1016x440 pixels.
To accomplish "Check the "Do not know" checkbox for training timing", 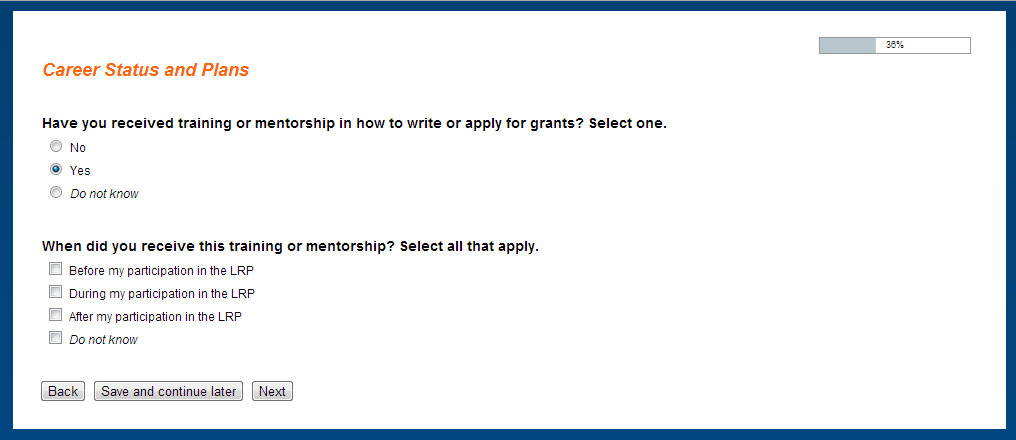I will point(55,339).
